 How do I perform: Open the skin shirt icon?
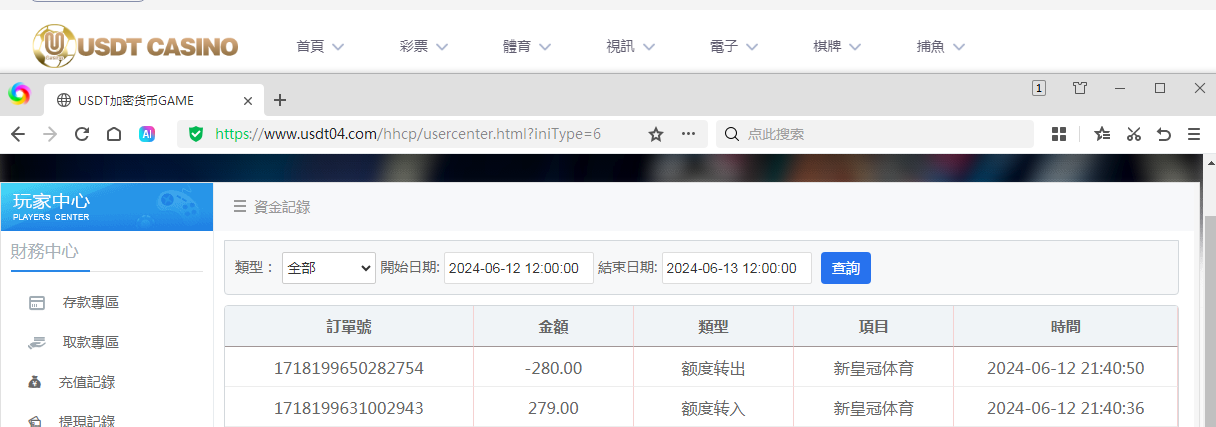point(1080,88)
